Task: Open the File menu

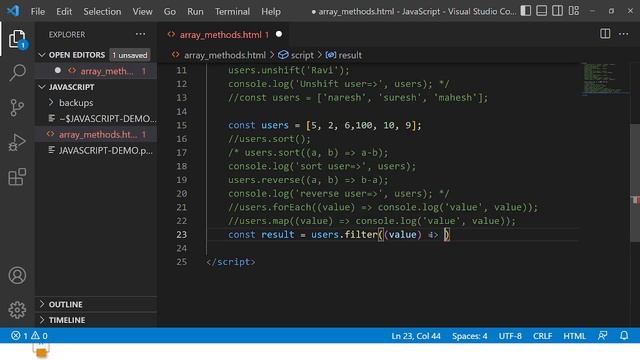Action: pos(38,11)
